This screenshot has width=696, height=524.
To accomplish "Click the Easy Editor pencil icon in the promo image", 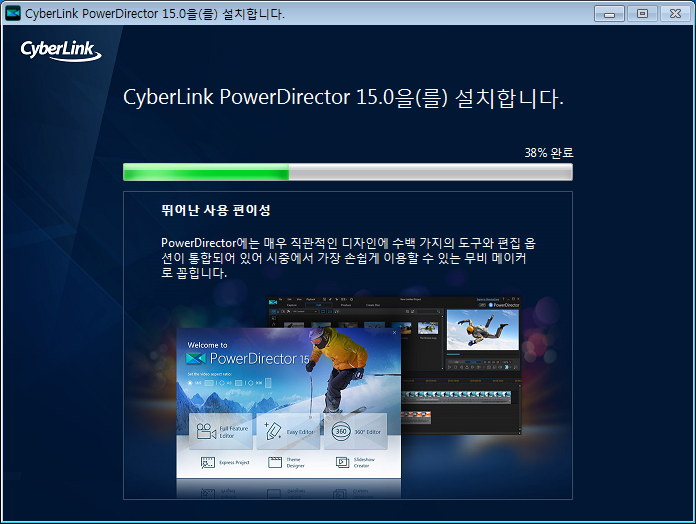I will (273, 431).
